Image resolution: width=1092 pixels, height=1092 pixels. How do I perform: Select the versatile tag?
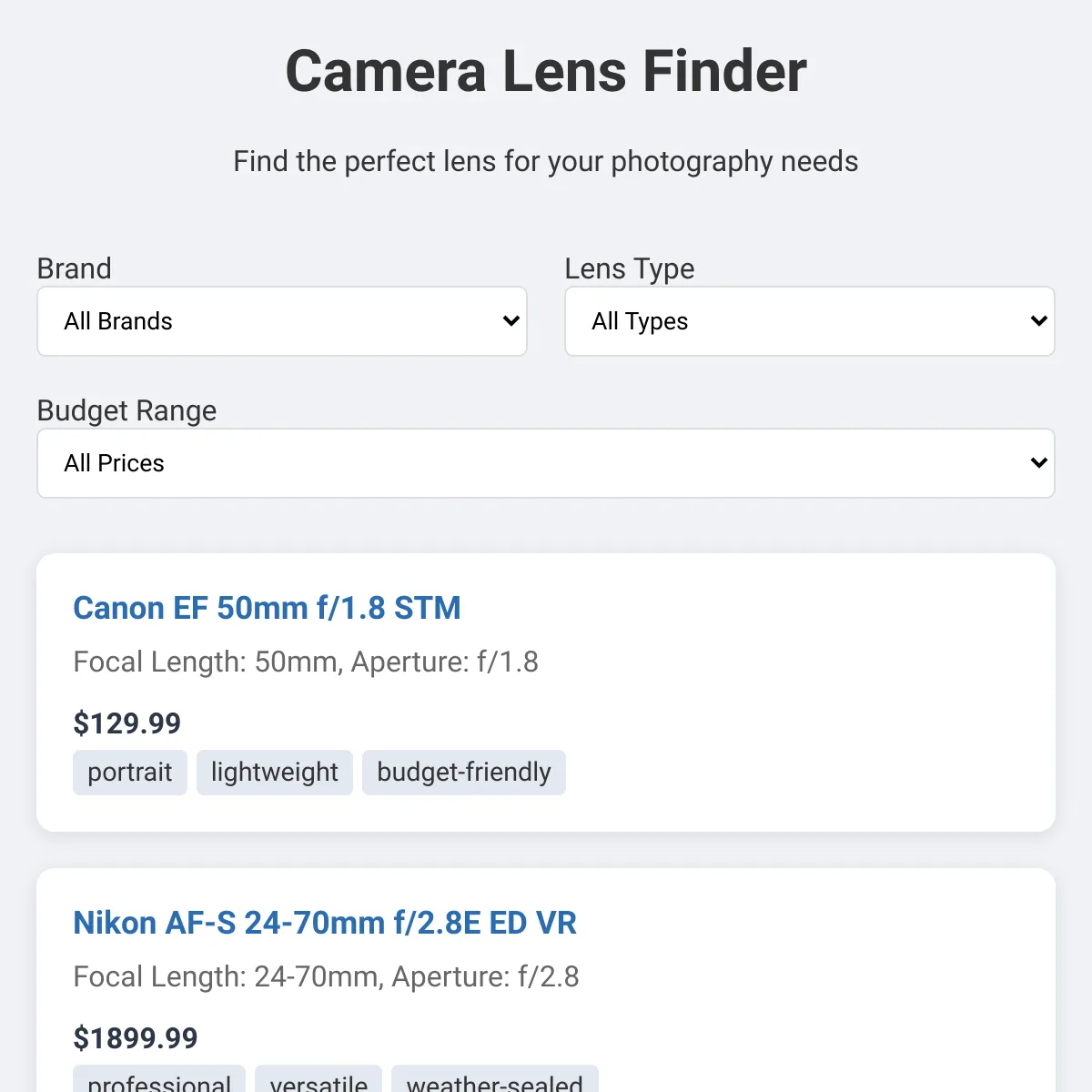[x=318, y=1079]
